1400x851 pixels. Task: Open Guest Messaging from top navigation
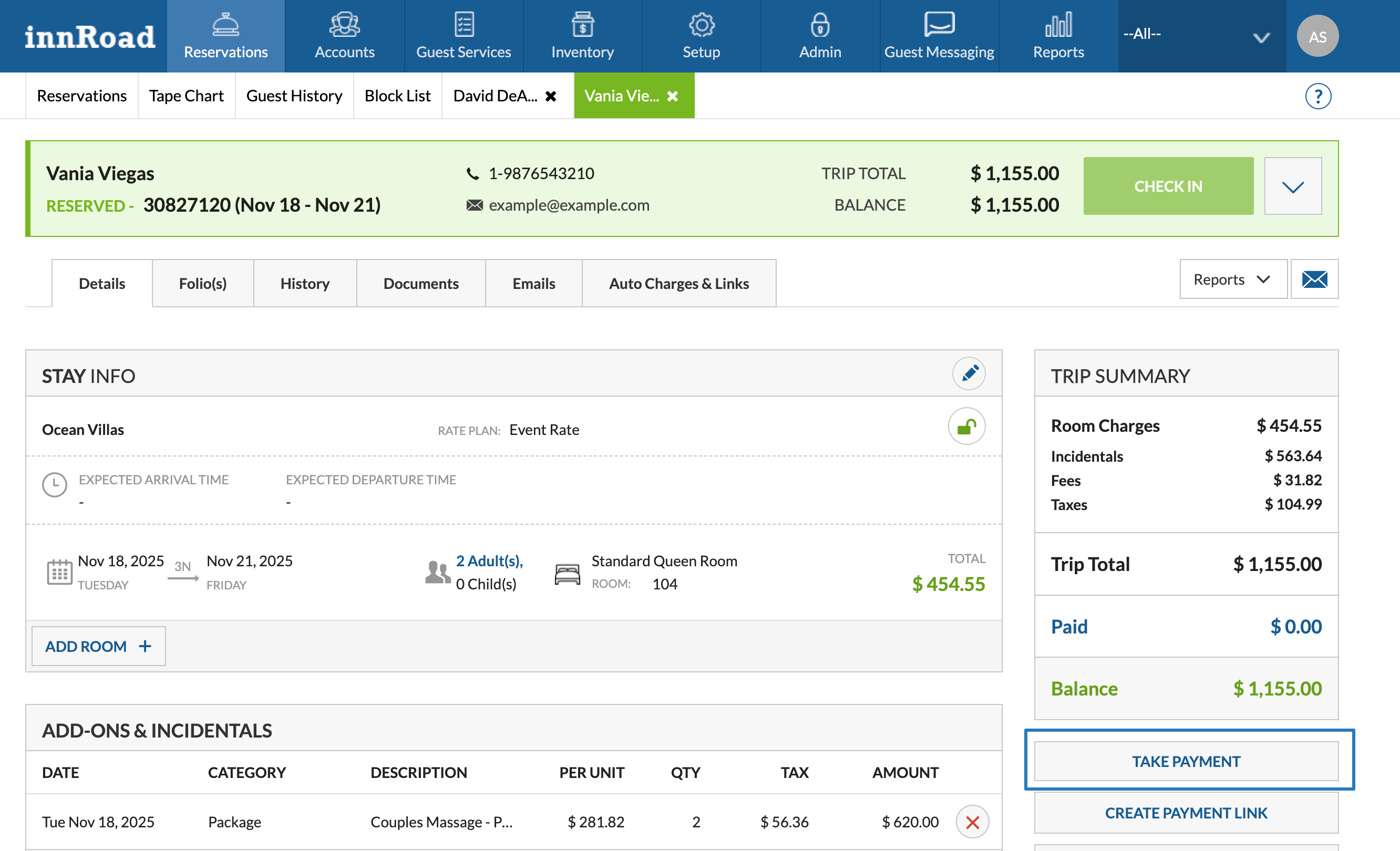pos(939,36)
